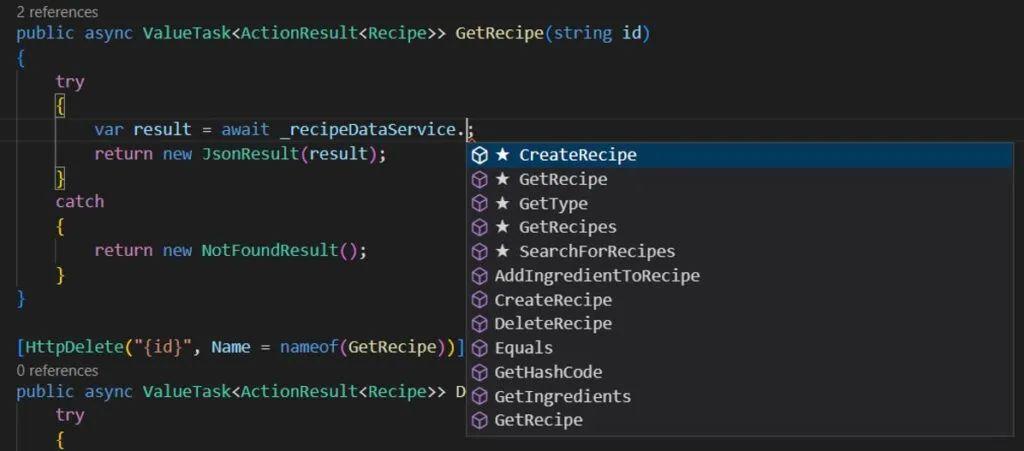Click the cube icon next to GetRecipes
The height and width of the screenshot is (451, 1024).
pos(480,228)
